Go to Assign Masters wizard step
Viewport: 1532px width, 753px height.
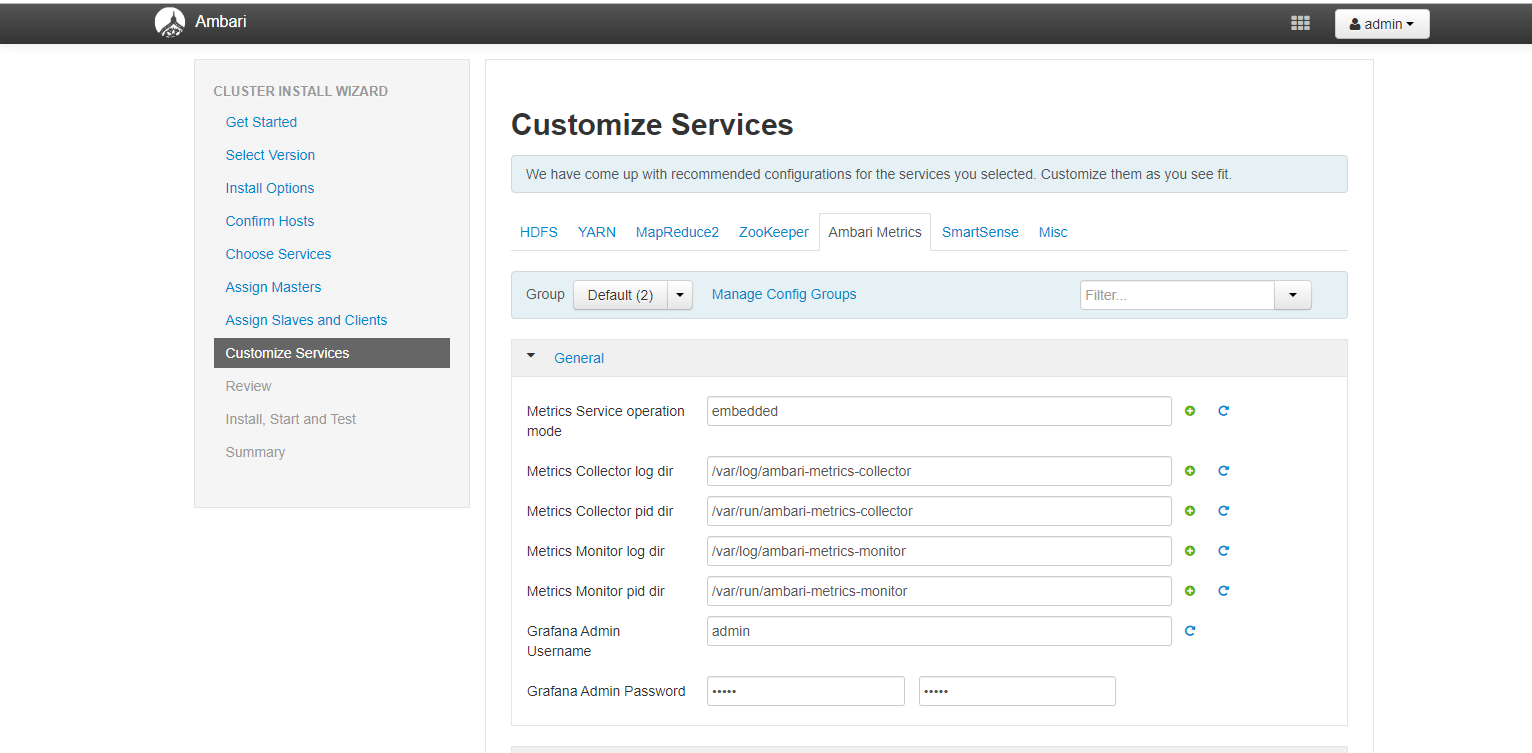(273, 287)
